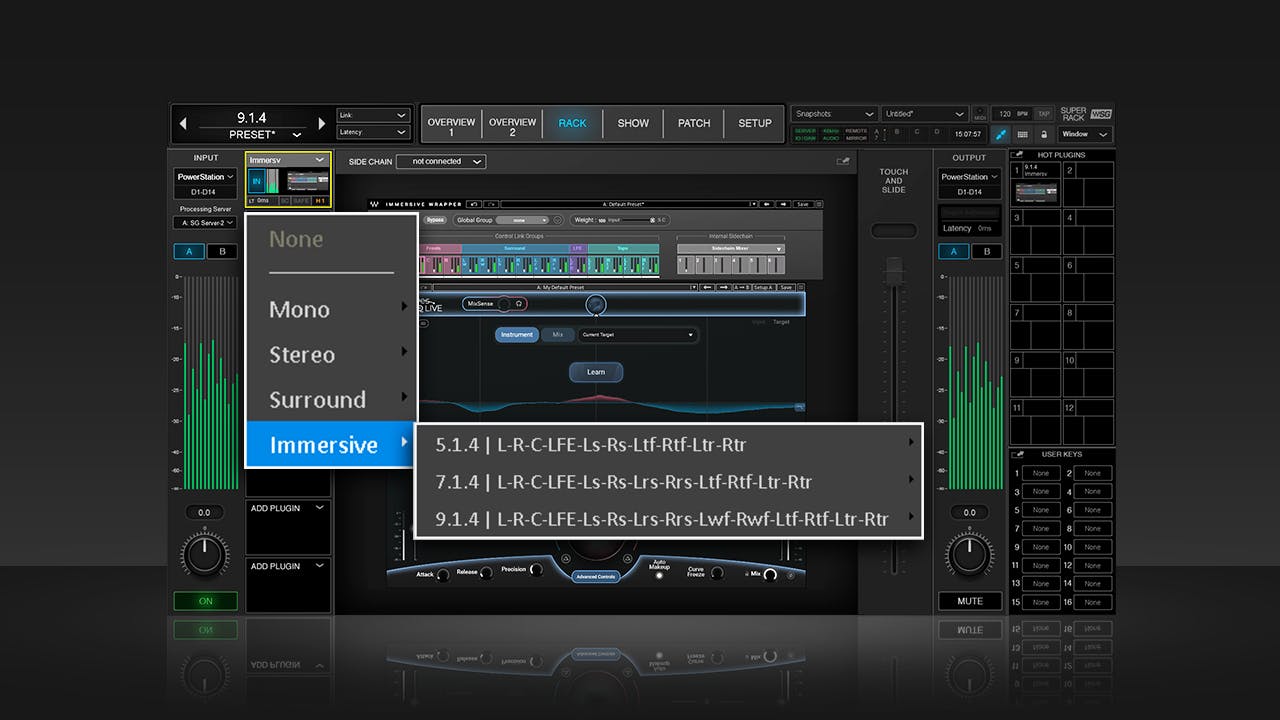
Task: Mute the output channel
Action: (969, 601)
